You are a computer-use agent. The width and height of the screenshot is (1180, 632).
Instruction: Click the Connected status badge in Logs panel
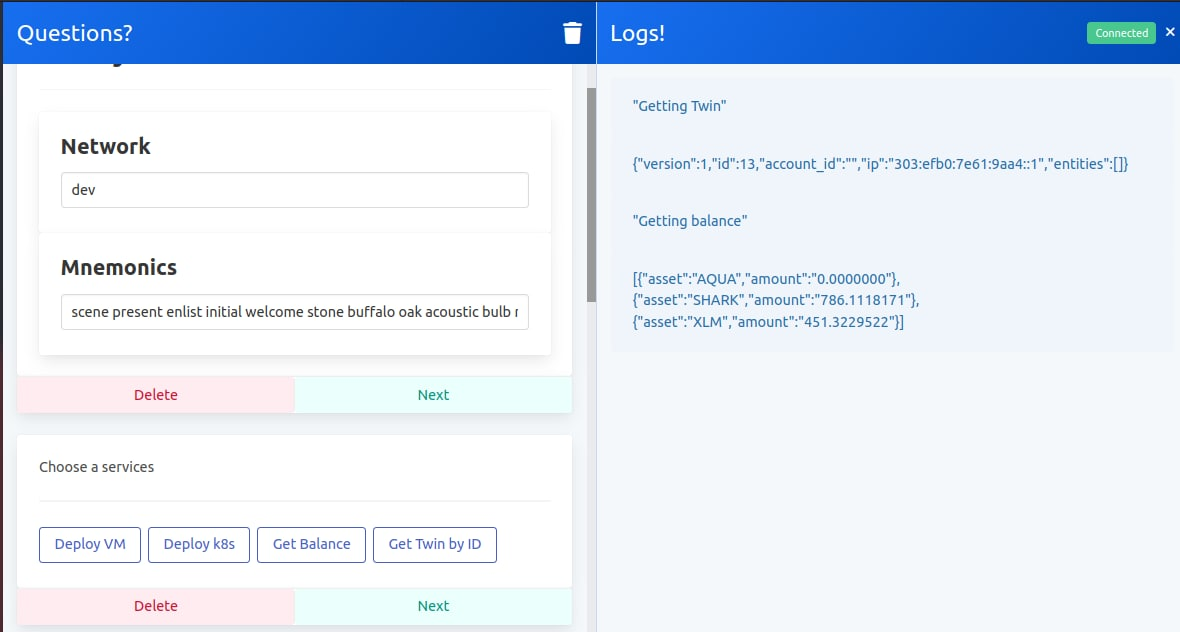[x=1120, y=32]
